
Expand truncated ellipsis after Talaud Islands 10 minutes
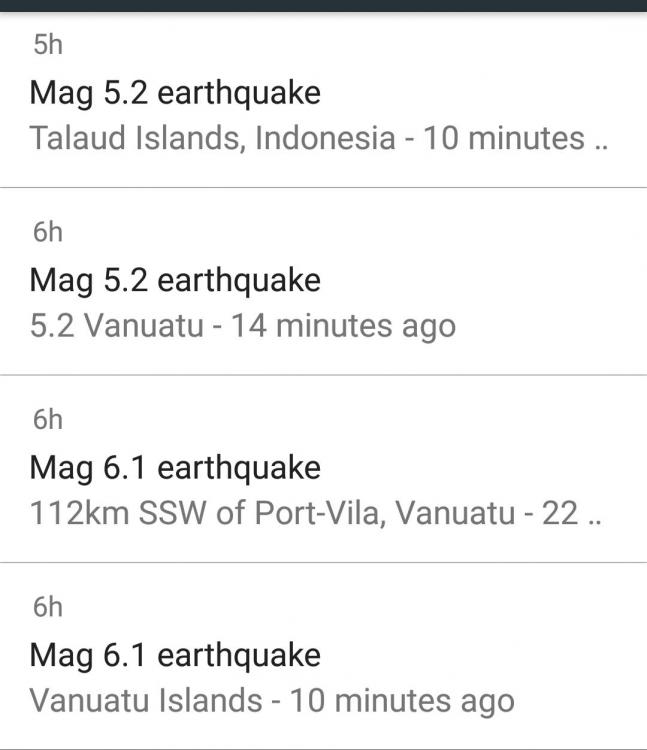pyautogui.click(x=600, y=139)
